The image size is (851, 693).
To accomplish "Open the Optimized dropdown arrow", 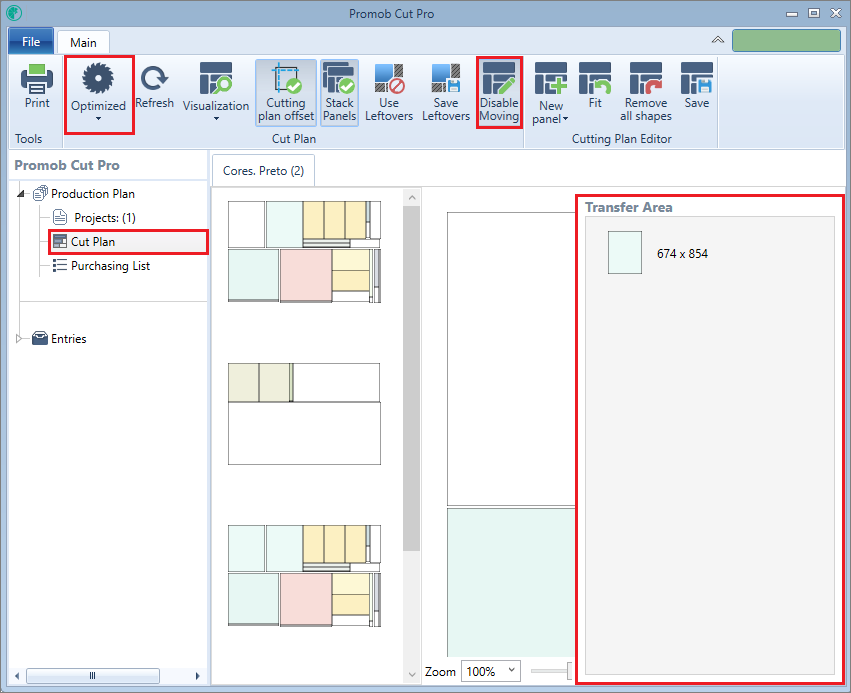I will click(98, 119).
